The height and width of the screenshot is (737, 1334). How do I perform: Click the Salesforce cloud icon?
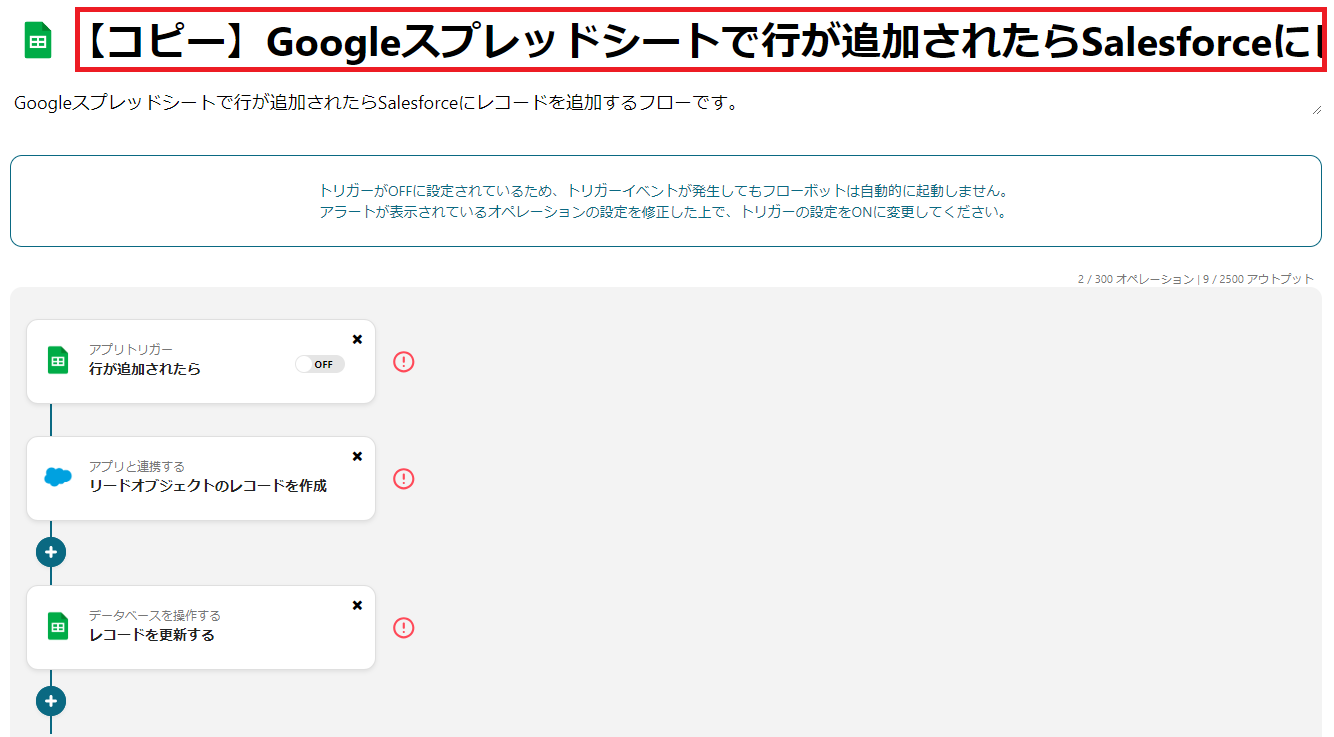(58, 477)
